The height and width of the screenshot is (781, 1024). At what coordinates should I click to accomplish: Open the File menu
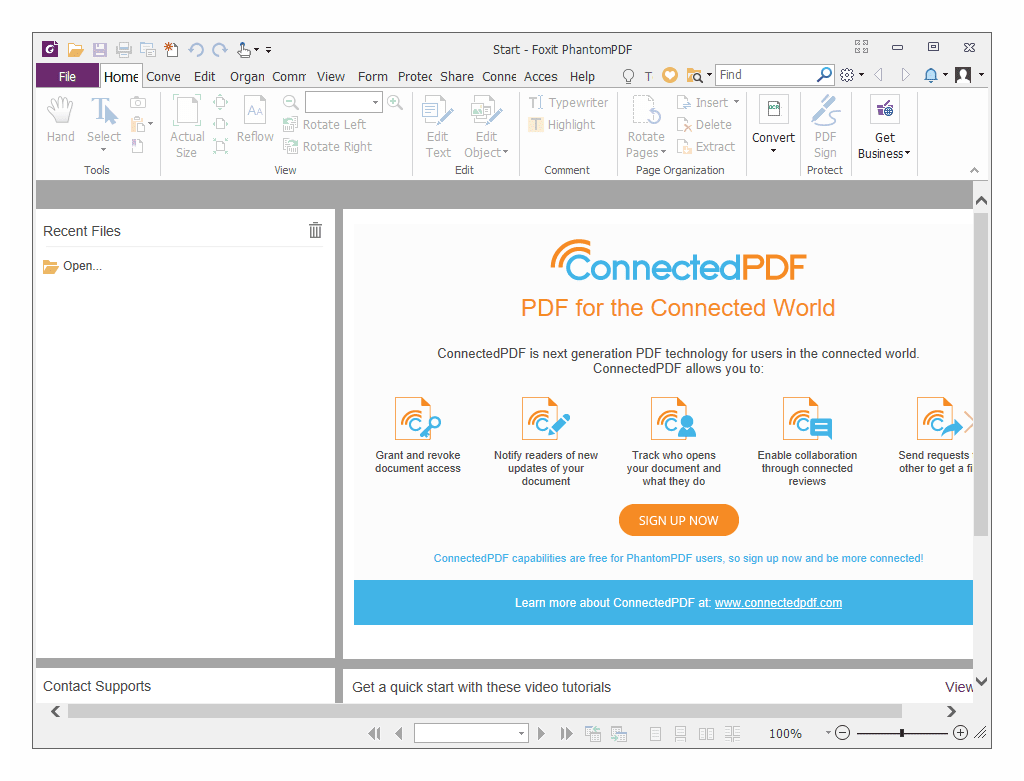(x=67, y=76)
